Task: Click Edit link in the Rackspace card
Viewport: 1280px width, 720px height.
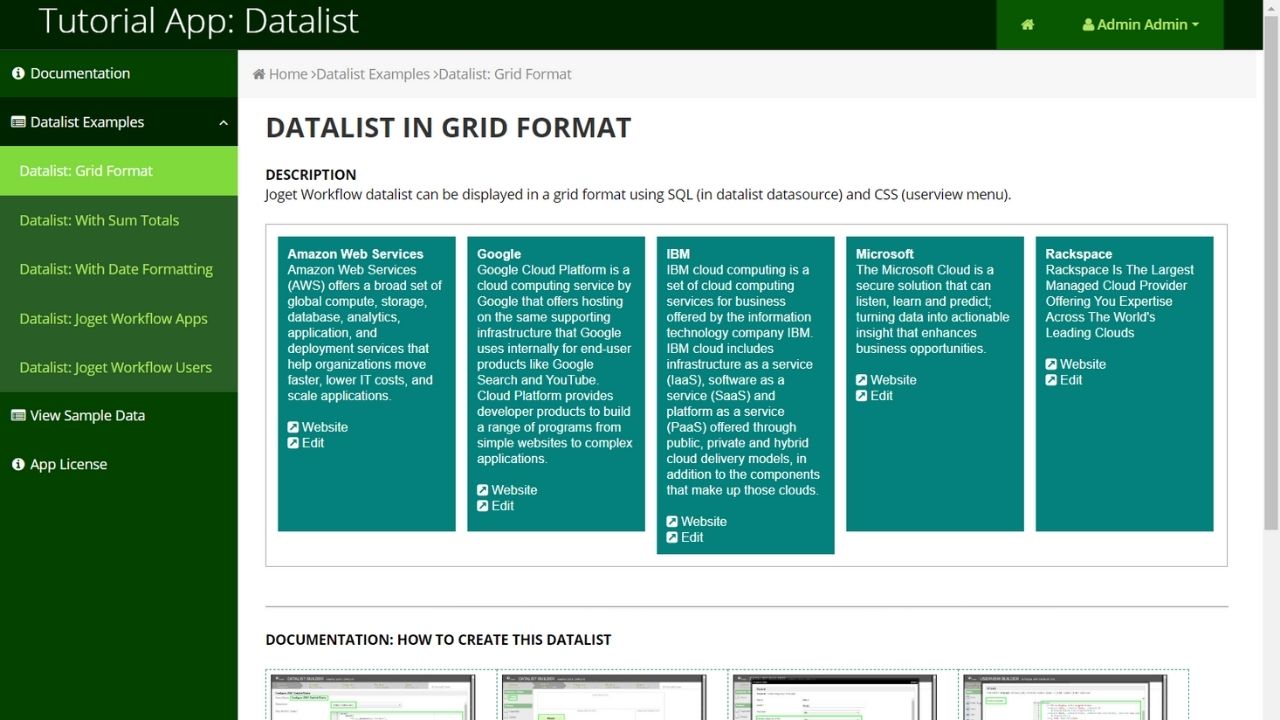Action: point(1071,380)
